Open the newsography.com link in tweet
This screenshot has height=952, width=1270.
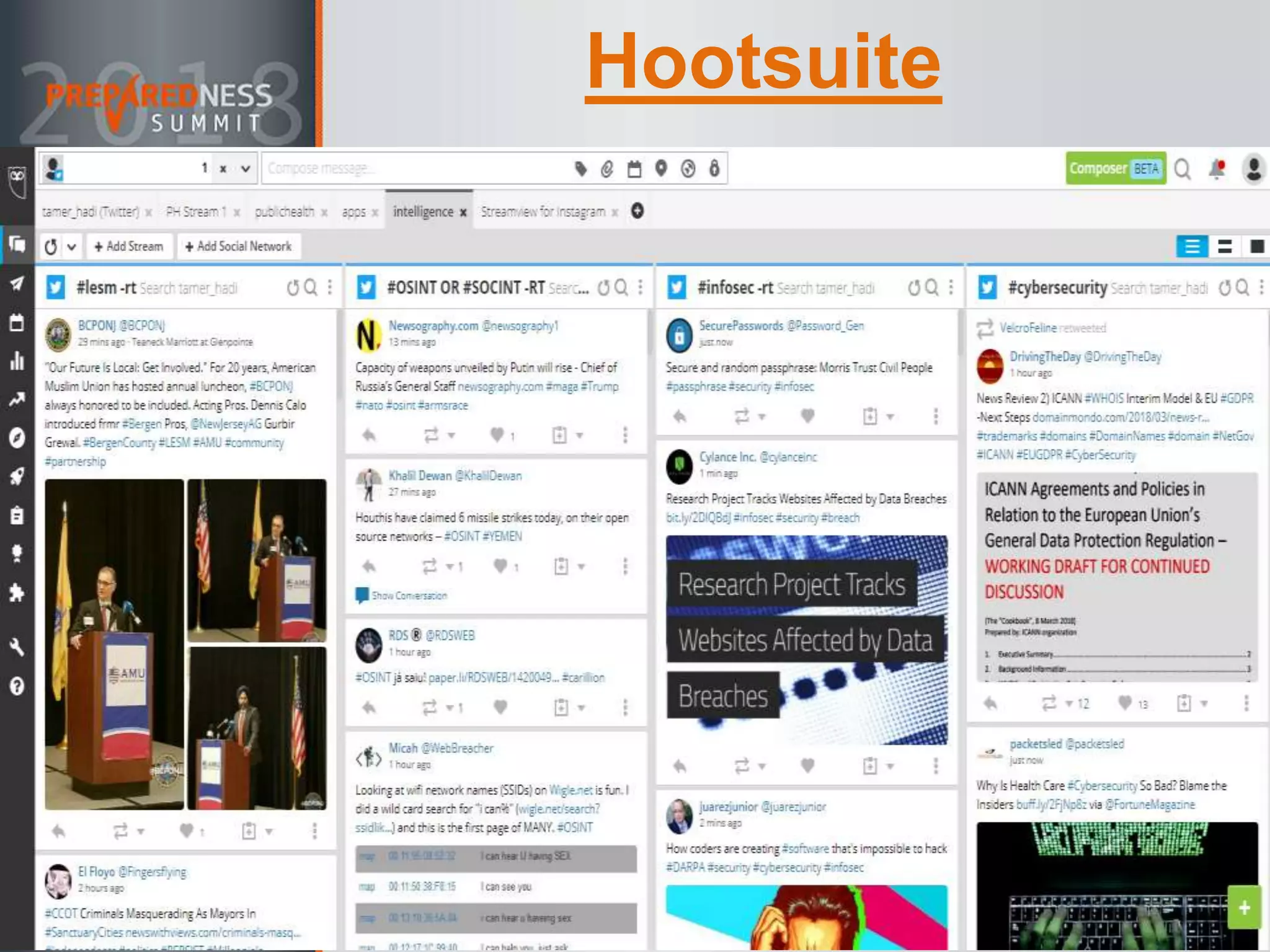coord(500,387)
